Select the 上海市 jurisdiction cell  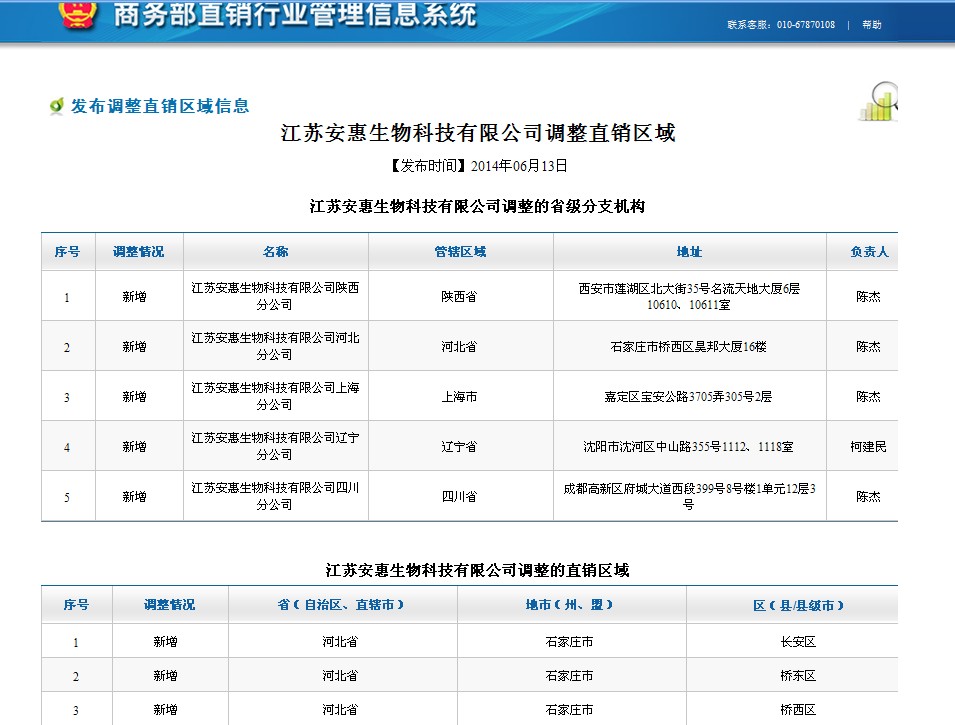click(460, 397)
